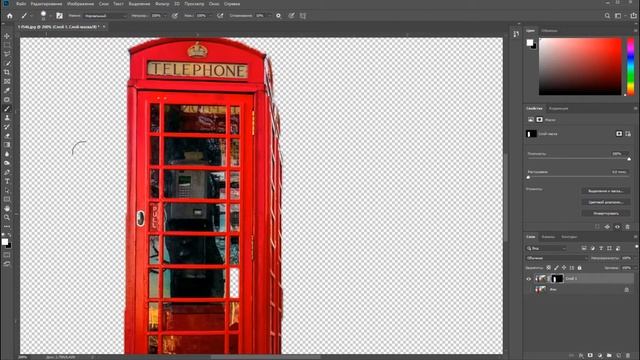Select the Pen tool
640x360 pixels.
click(7, 172)
